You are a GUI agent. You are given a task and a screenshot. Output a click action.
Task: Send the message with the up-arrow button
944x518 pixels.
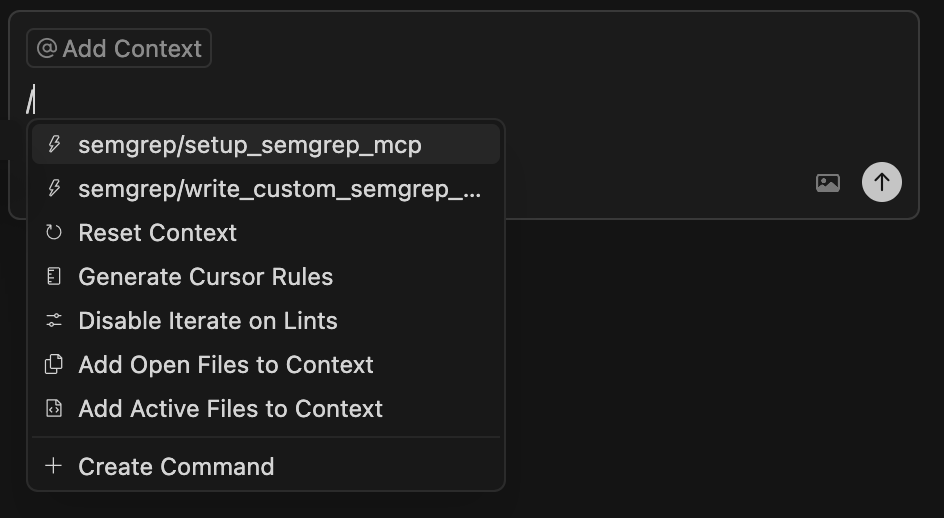(x=882, y=183)
